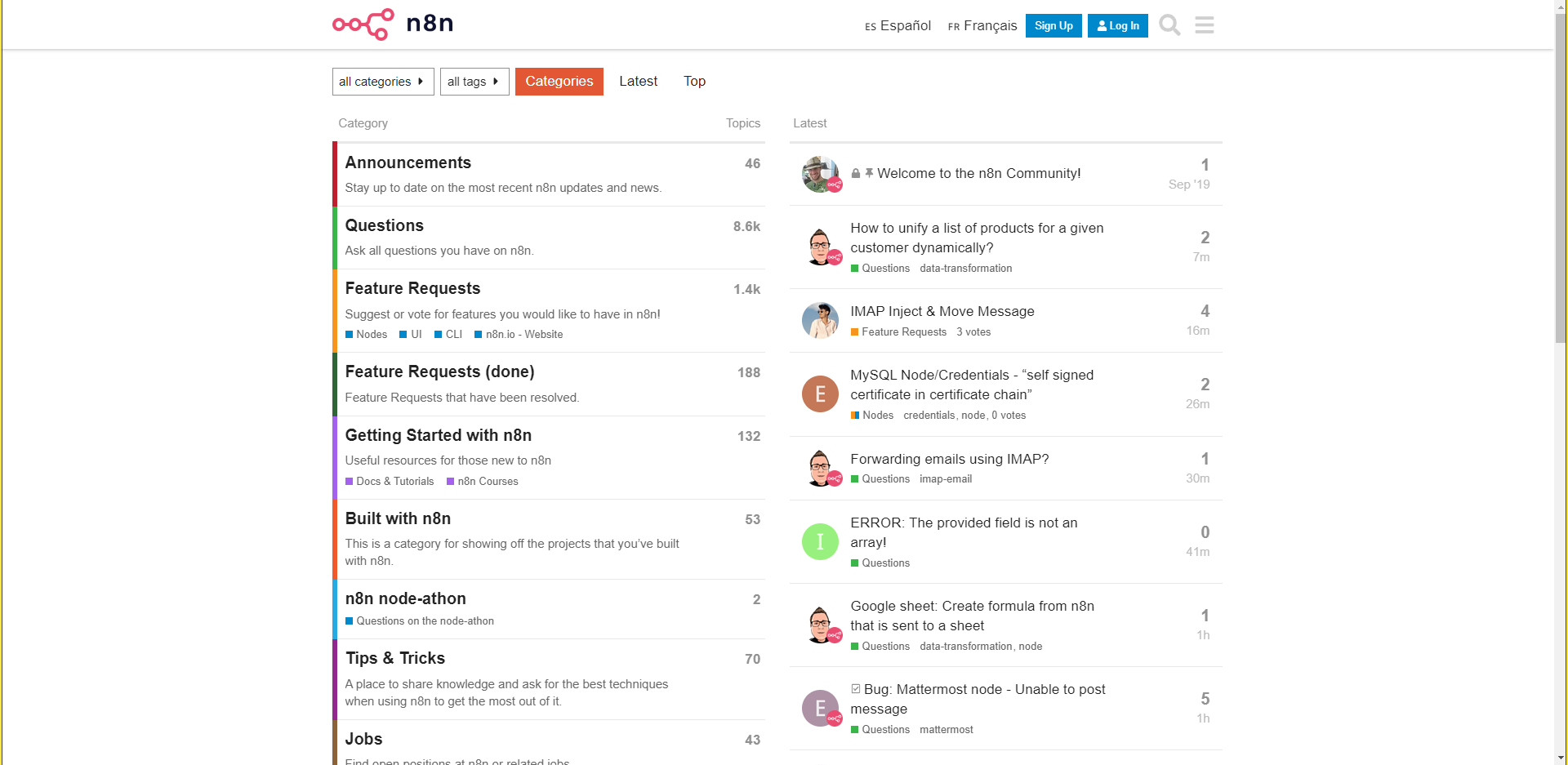Viewport: 1568px width, 765px height.
Task: Open the Questions category heading
Action: coord(385,225)
